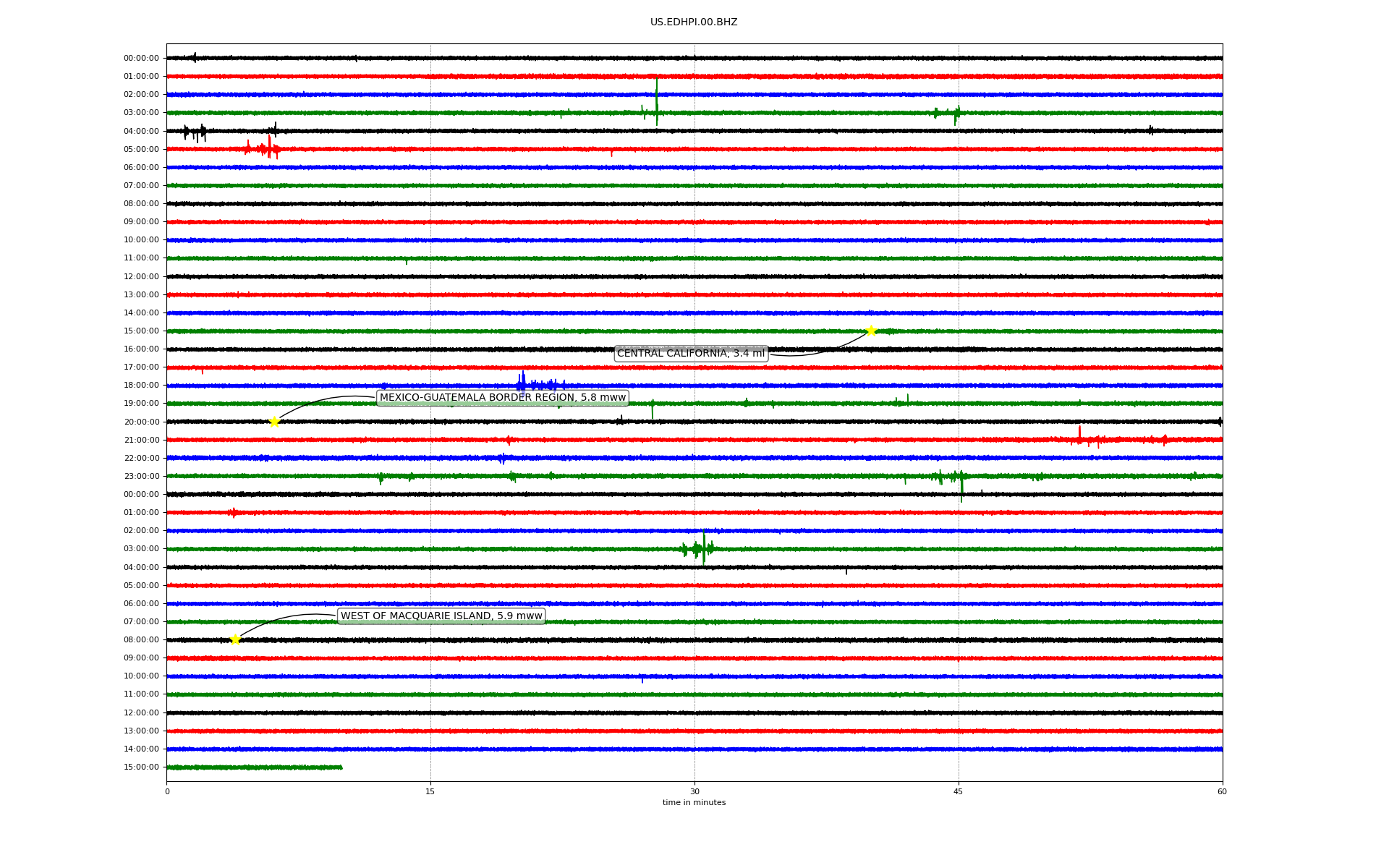The height and width of the screenshot is (868, 1389).
Task: Click the black burst on 04:00:00 trace start
Action: (195, 132)
